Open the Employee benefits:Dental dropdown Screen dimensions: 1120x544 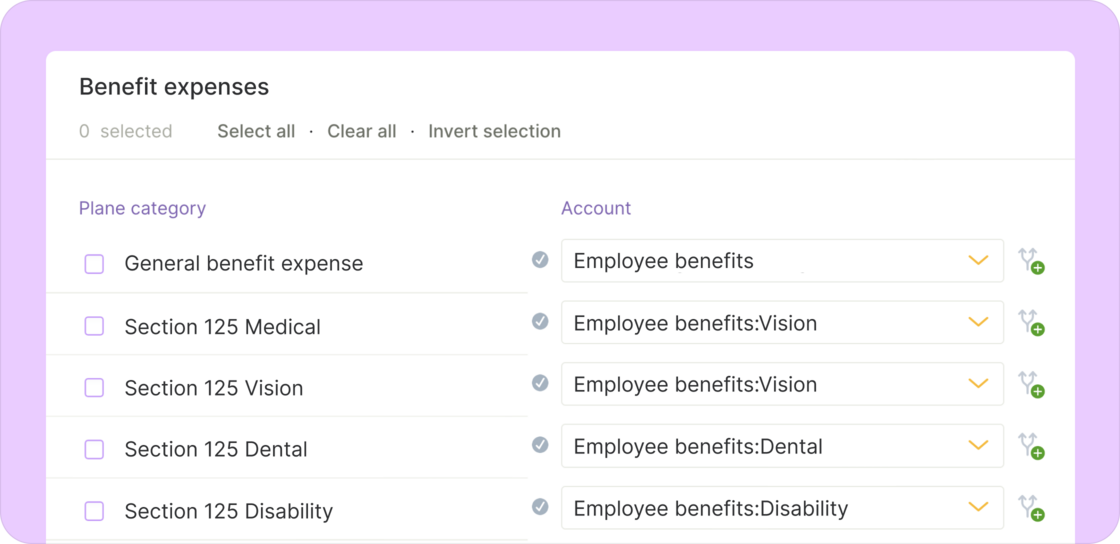click(782, 446)
